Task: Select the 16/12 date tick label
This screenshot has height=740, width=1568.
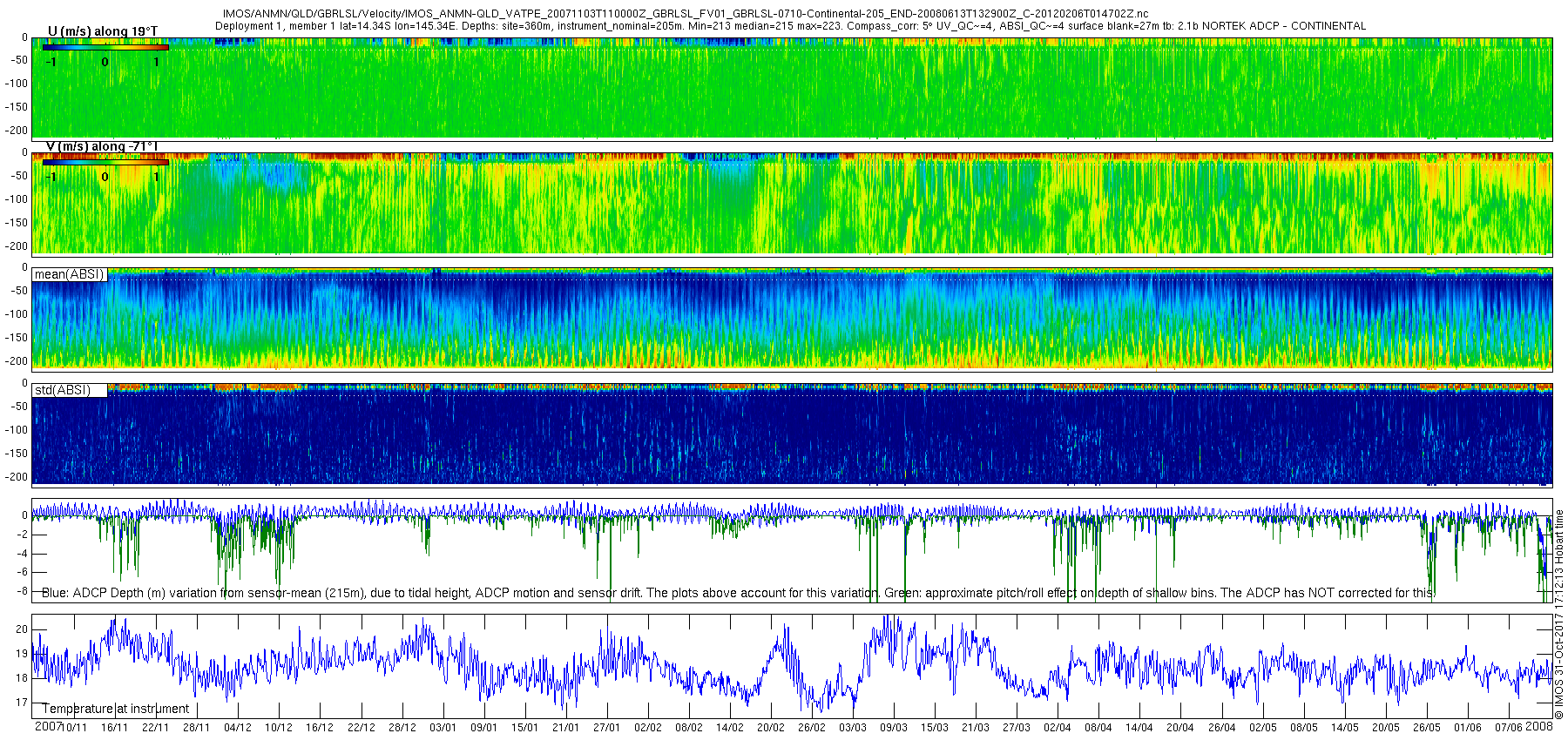Action: (x=320, y=728)
